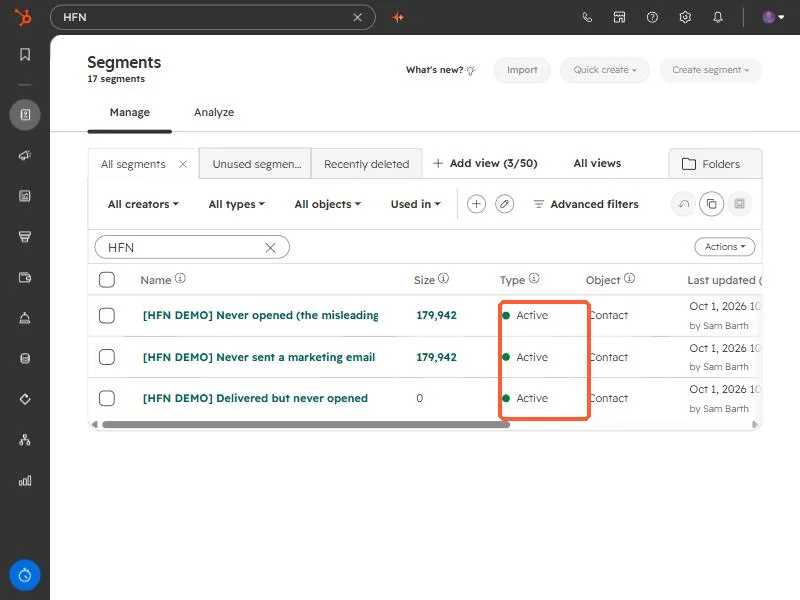
Task: Open the Quick create dropdown
Action: pos(605,70)
